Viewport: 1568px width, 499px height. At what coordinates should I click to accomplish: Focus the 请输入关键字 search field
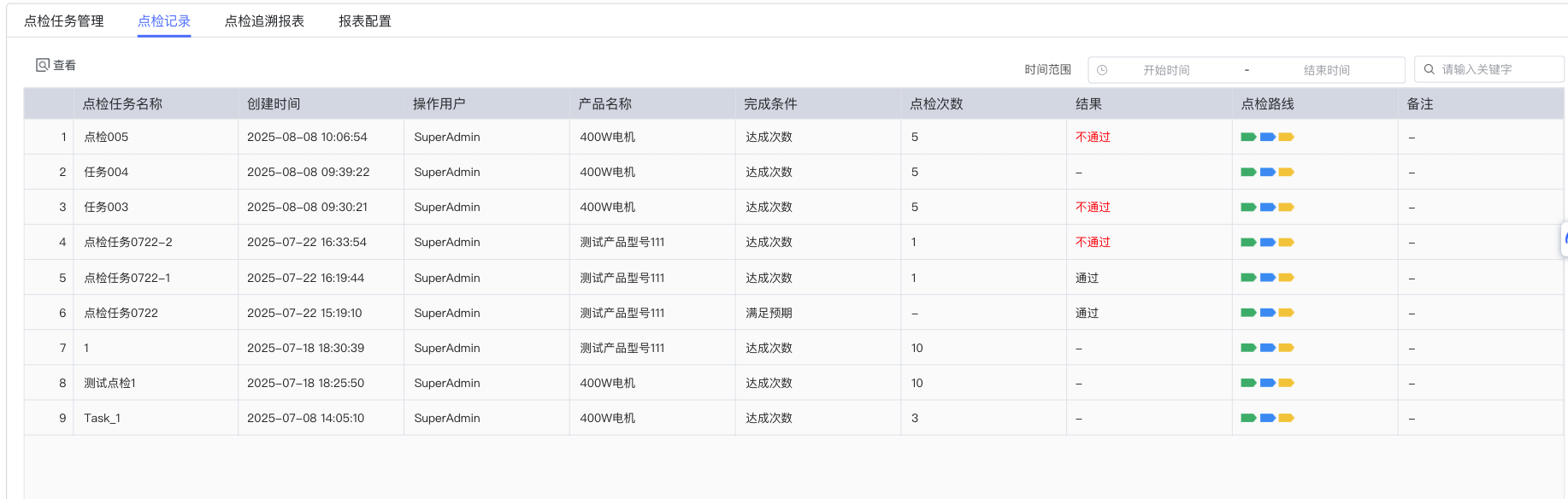(x=1496, y=69)
